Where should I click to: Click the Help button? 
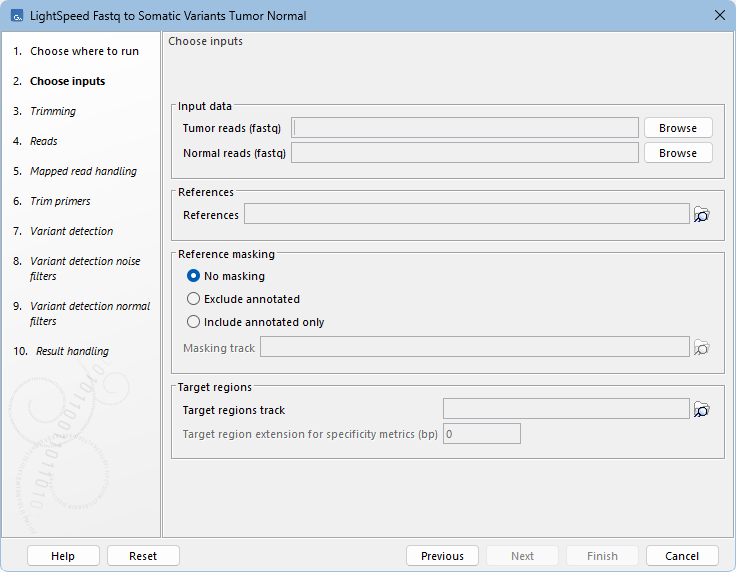tap(63, 556)
